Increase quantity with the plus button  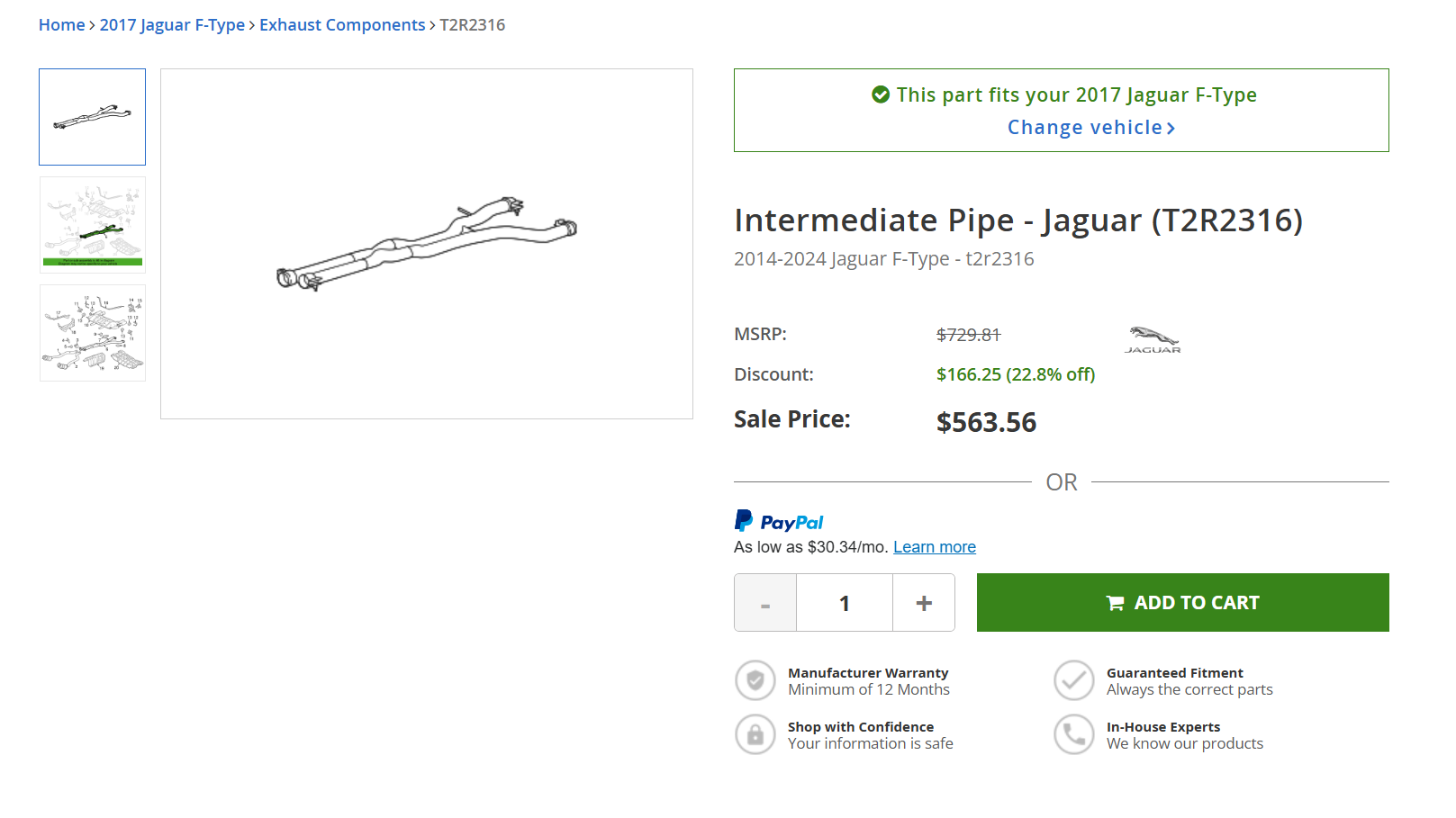(924, 603)
